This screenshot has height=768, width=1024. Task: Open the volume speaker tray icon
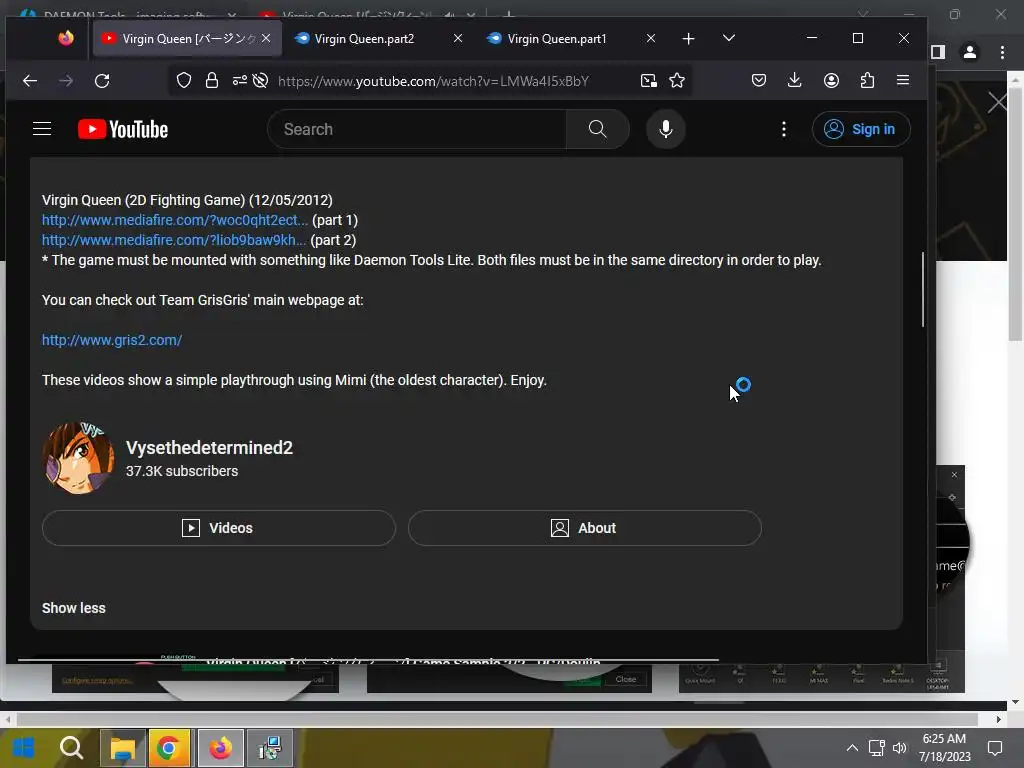[x=900, y=748]
